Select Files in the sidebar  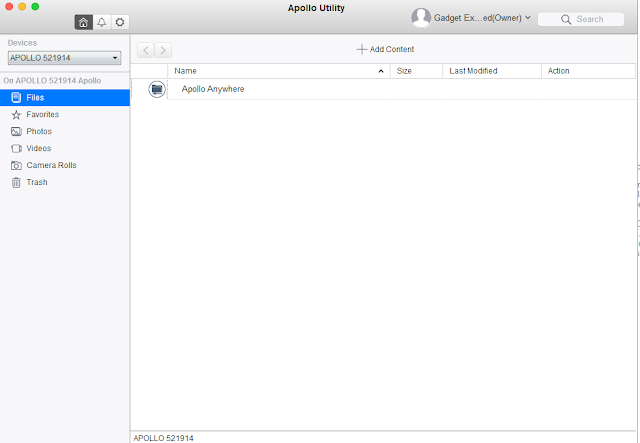(65, 98)
